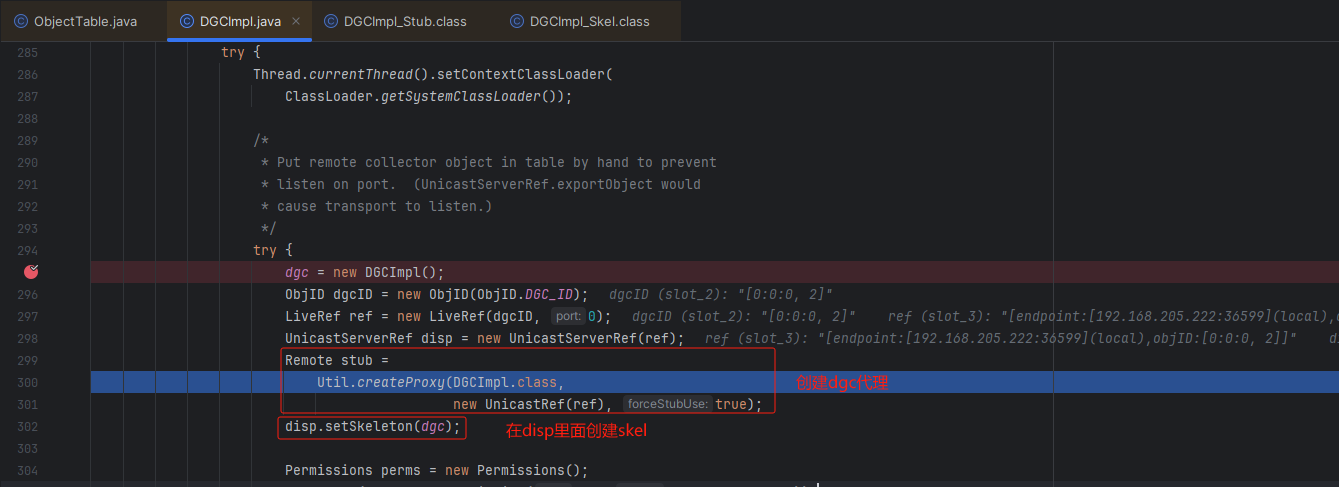Viewport: 1339px width, 487px height.
Task: Click the ObjectTable.java class icon
Action: coord(21,21)
